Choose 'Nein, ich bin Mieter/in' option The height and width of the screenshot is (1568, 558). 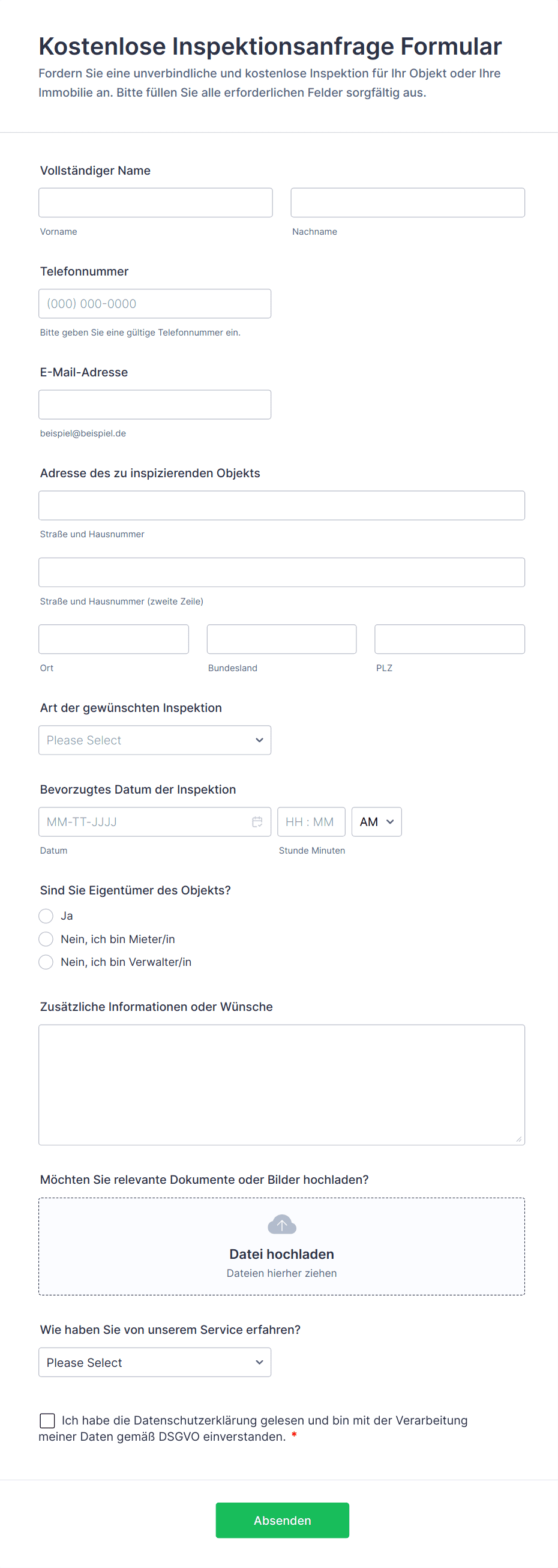tap(46, 939)
